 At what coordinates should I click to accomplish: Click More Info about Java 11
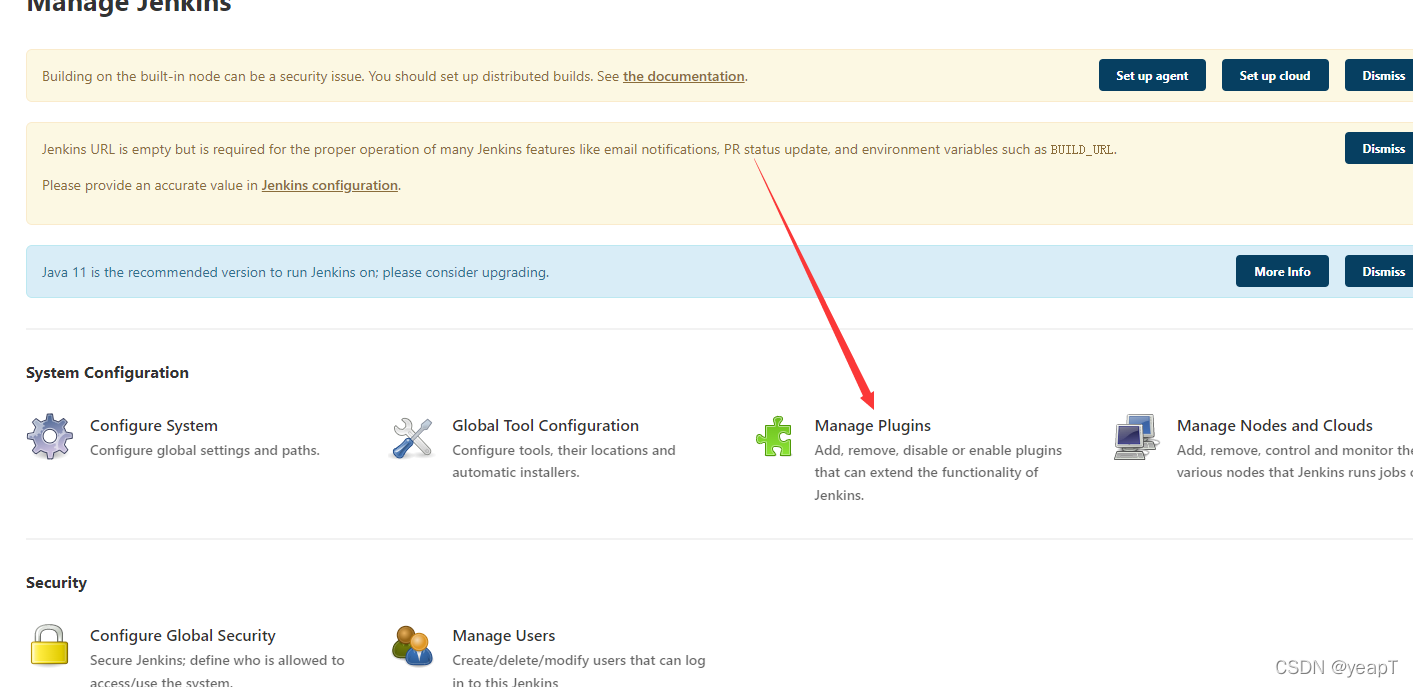tap(1282, 271)
